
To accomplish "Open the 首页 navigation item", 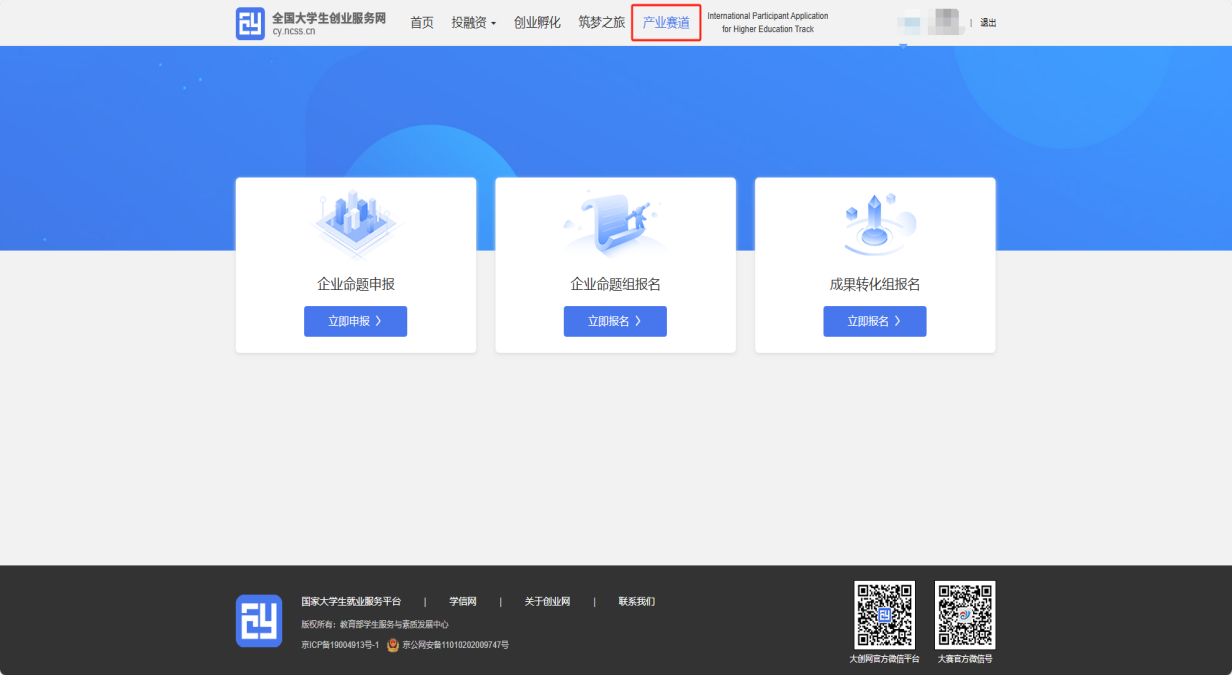I will (422, 23).
